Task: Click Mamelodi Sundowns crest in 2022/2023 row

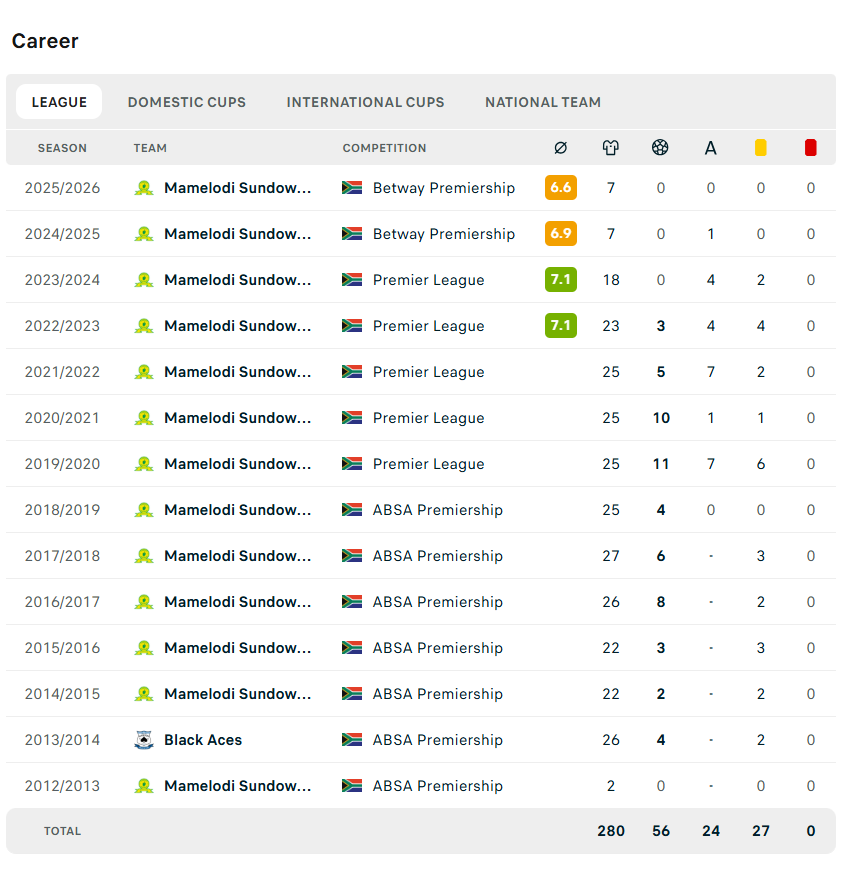Action: pyautogui.click(x=144, y=326)
